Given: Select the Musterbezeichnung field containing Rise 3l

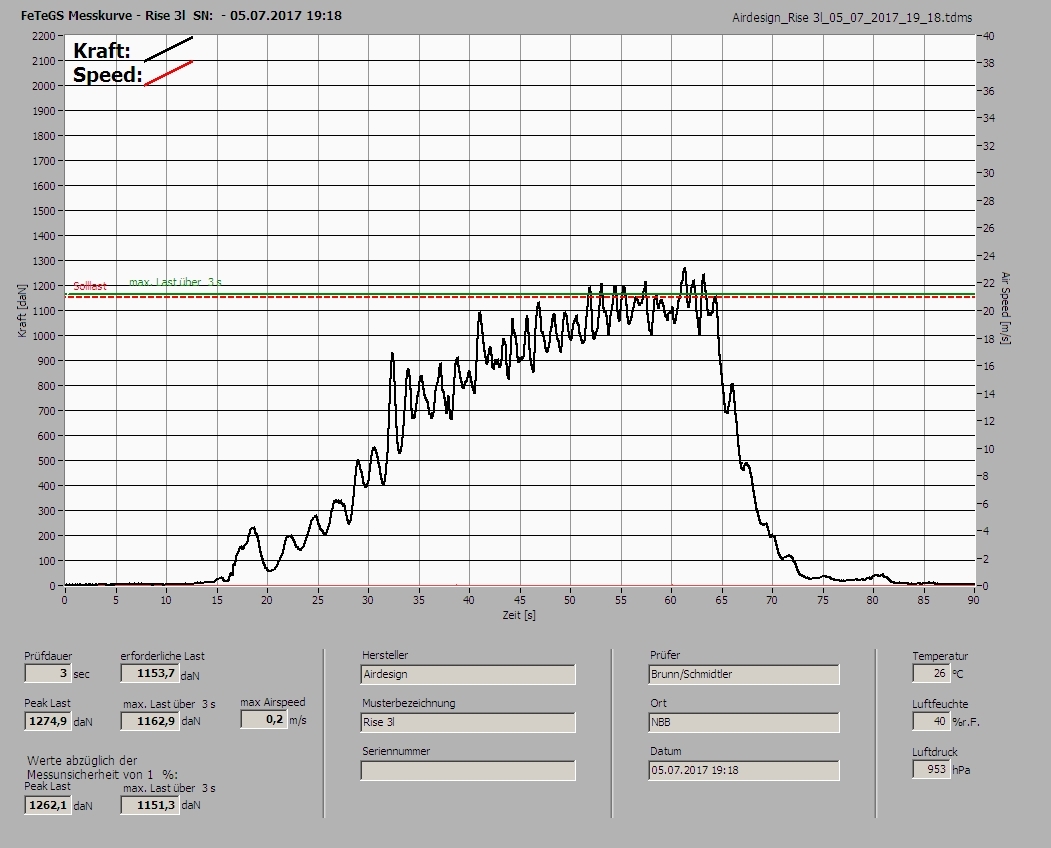Looking at the screenshot, I should click(468, 723).
